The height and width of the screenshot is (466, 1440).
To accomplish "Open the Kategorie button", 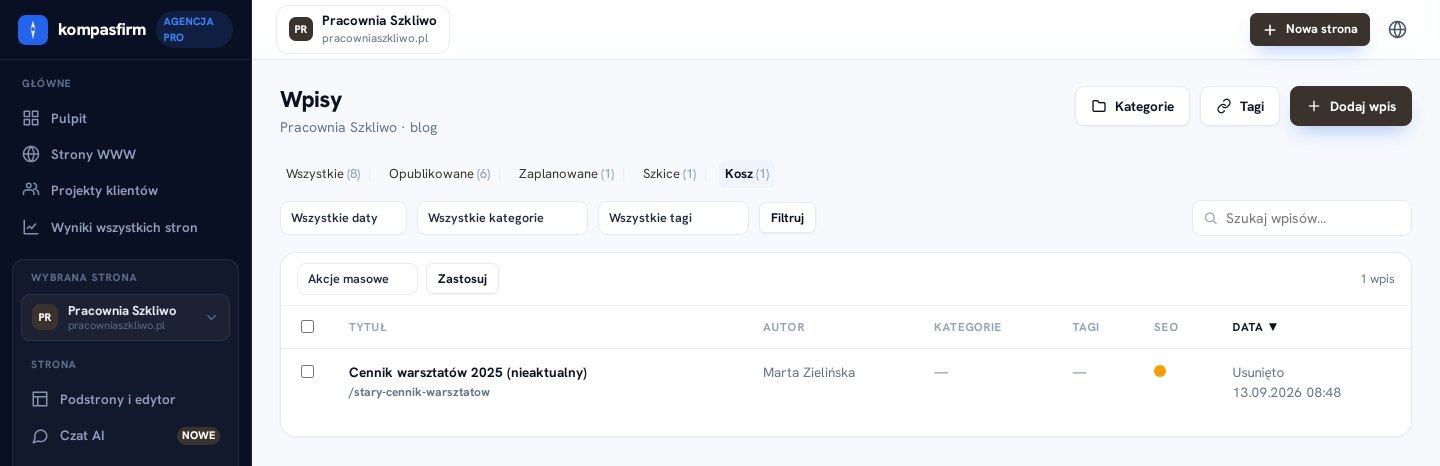I will coord(1132,106).
